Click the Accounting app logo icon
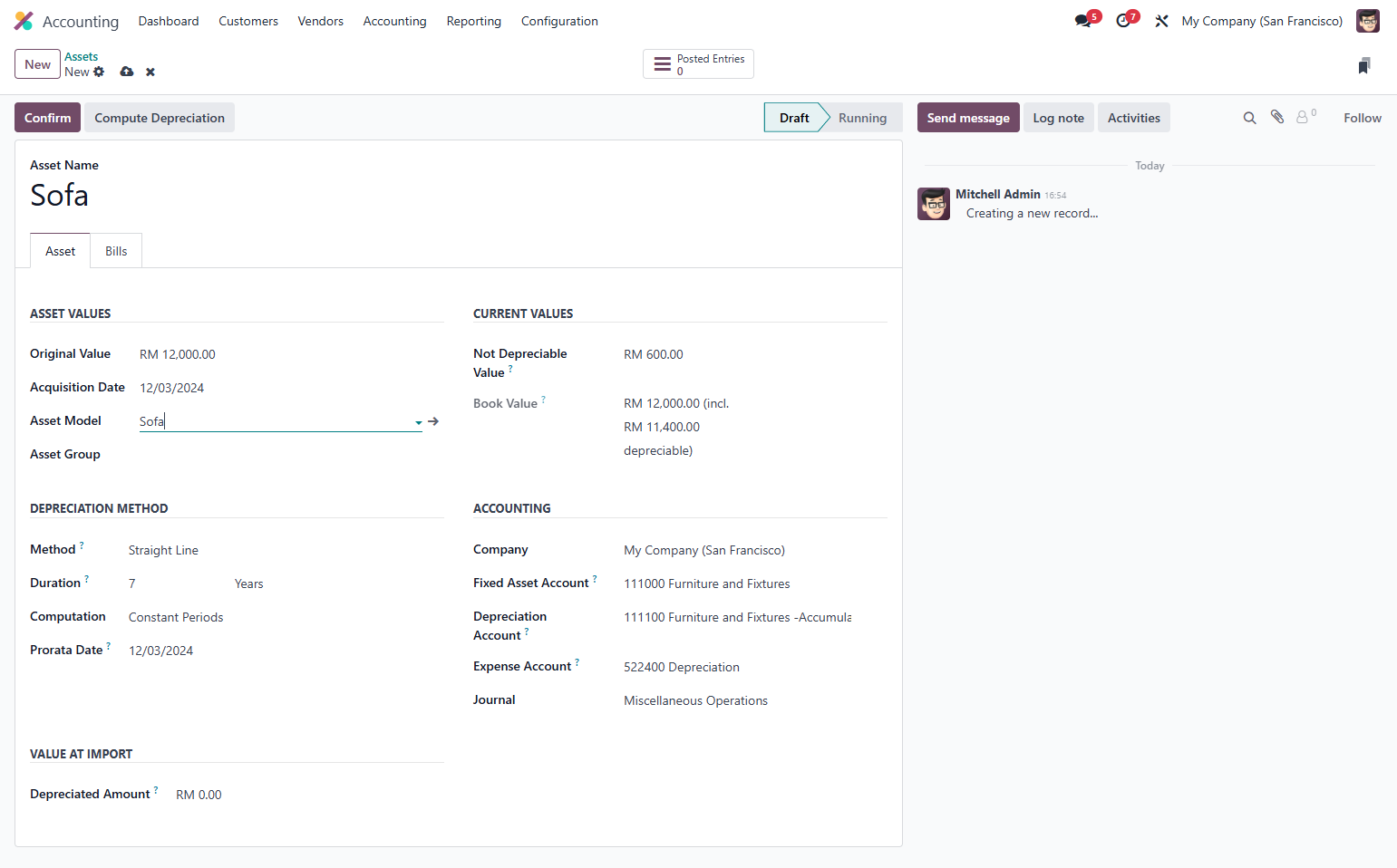 click(24, 21)
